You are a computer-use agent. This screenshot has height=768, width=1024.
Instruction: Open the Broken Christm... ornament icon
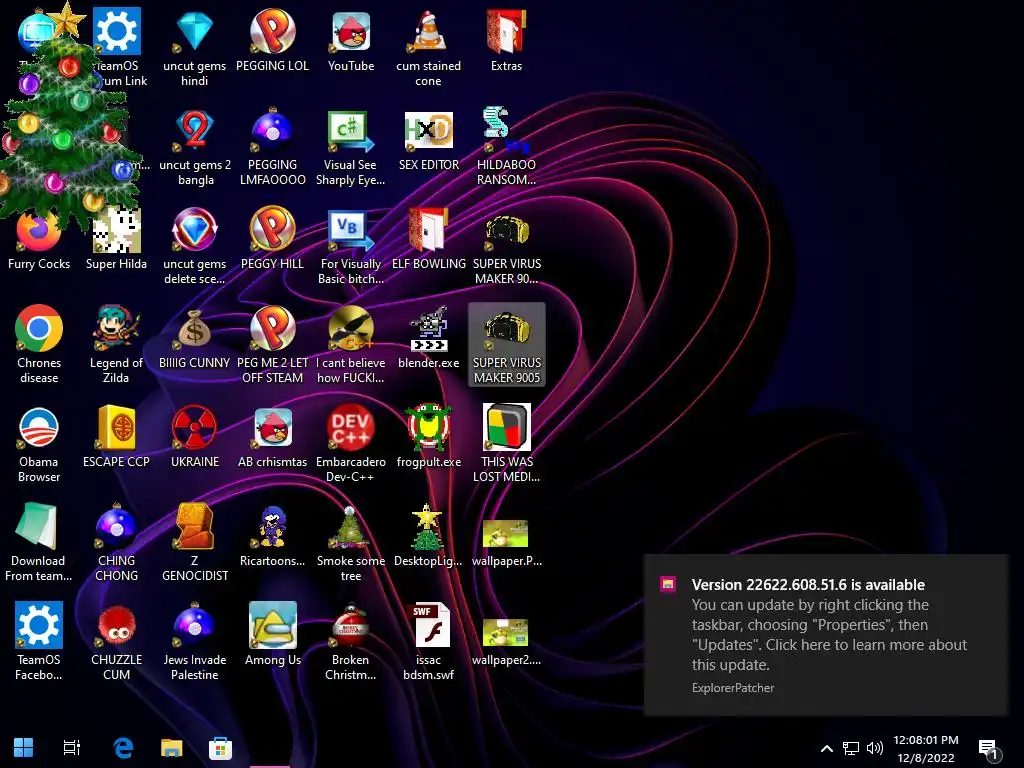[351, 626]
